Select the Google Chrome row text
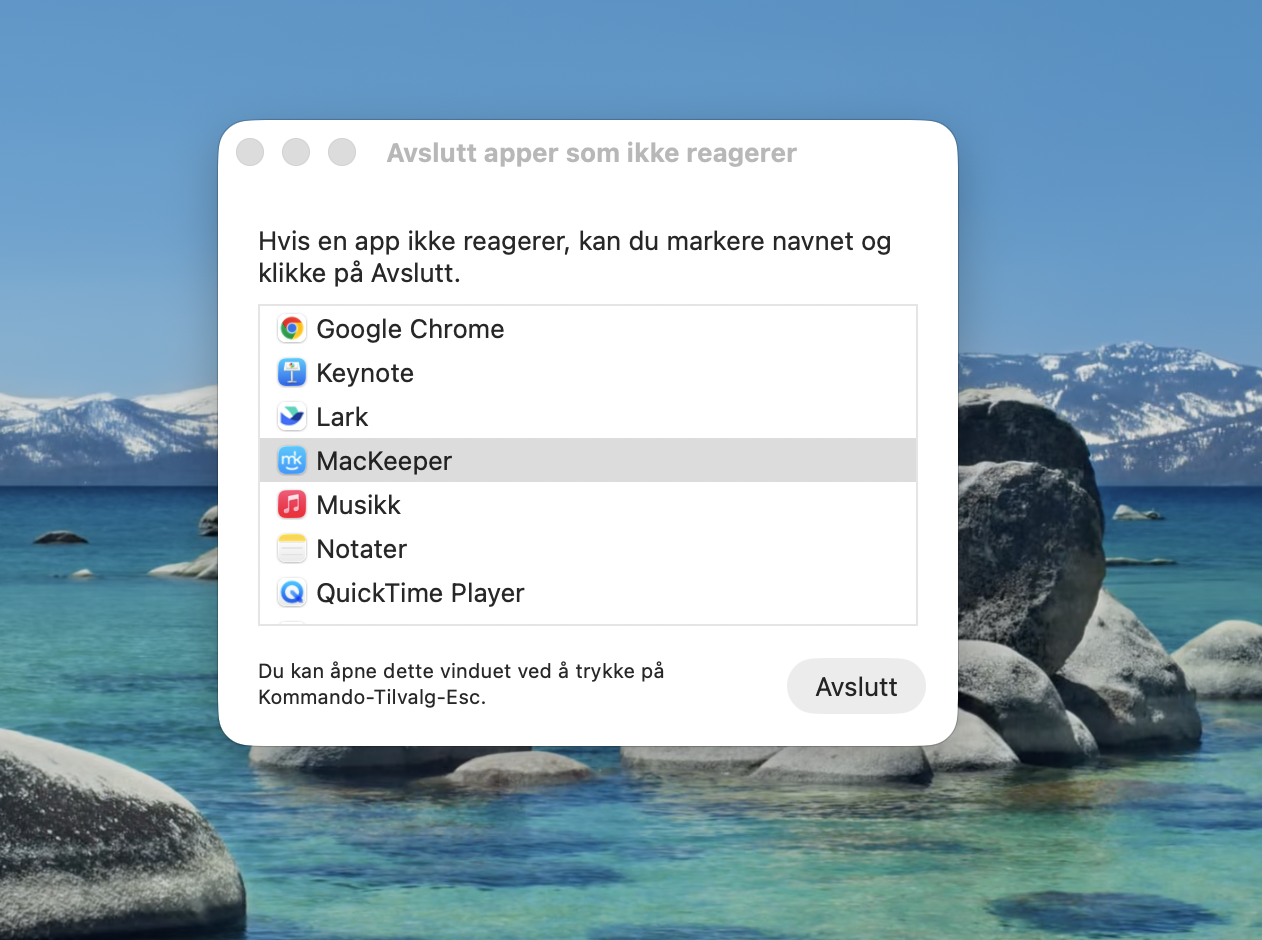This screenshot has width=1262, height=940. tap(410, 329)
